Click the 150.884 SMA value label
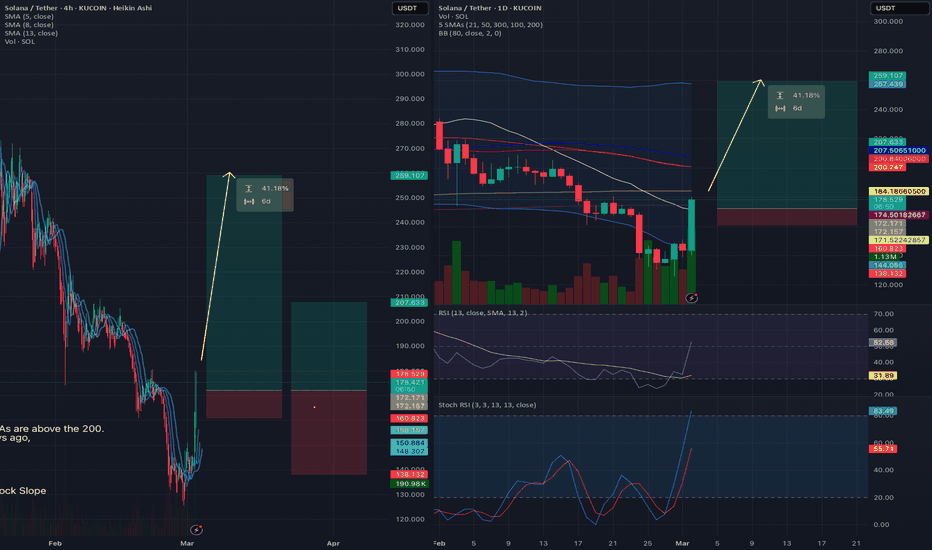The width and height of the screenshot is (932, 550). pos(409,443)
